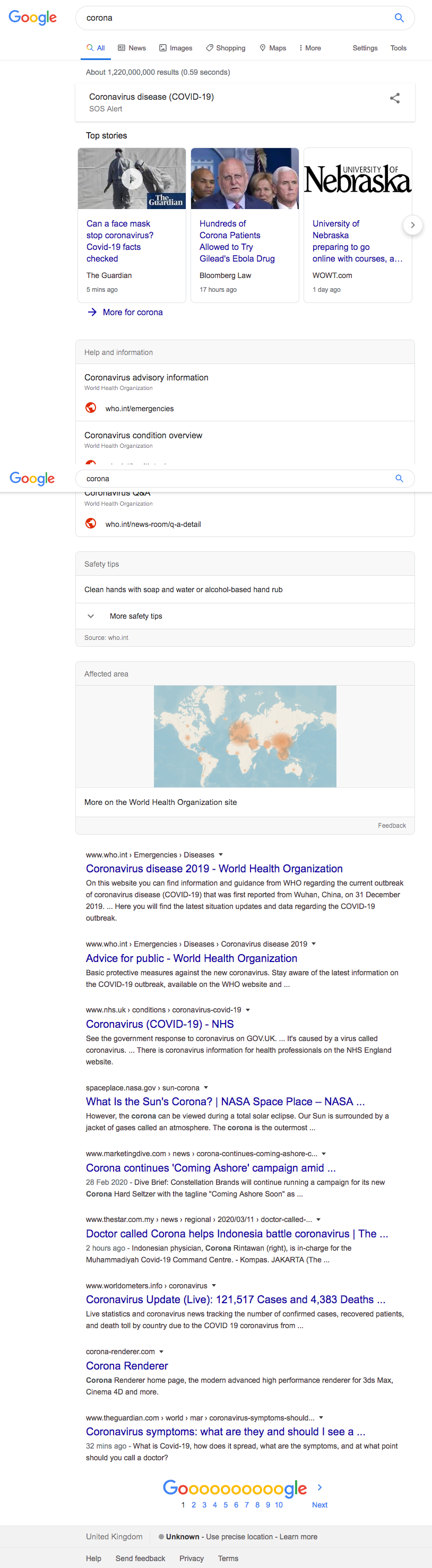This screenshot has width=432, height=1568.
Task: Click the next-page chevron beside the Goooogle pagination logo
Action: click(320, 1487)
